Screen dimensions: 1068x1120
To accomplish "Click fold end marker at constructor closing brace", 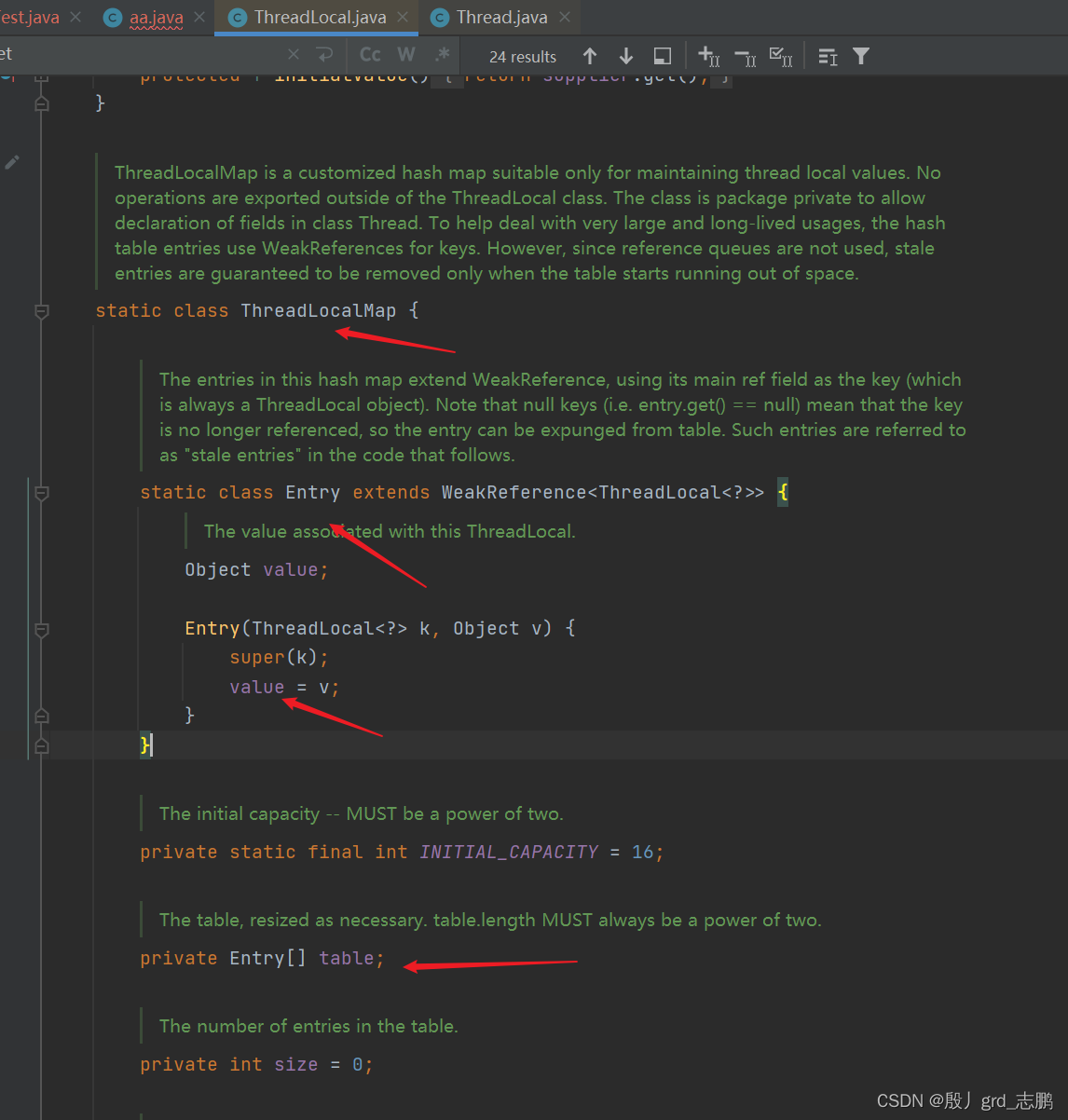I will [x=42, y=716].
